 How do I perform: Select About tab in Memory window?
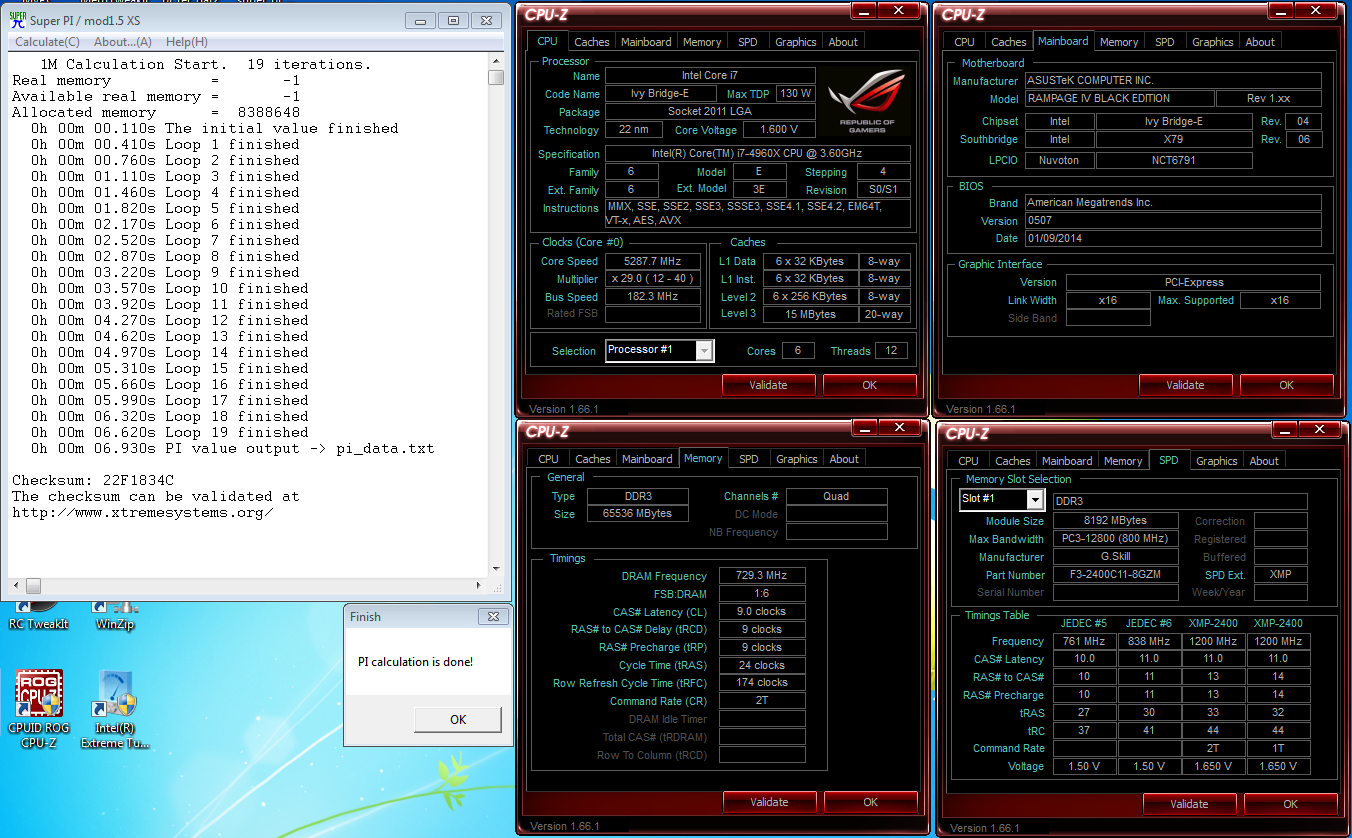tap(844, 459)
